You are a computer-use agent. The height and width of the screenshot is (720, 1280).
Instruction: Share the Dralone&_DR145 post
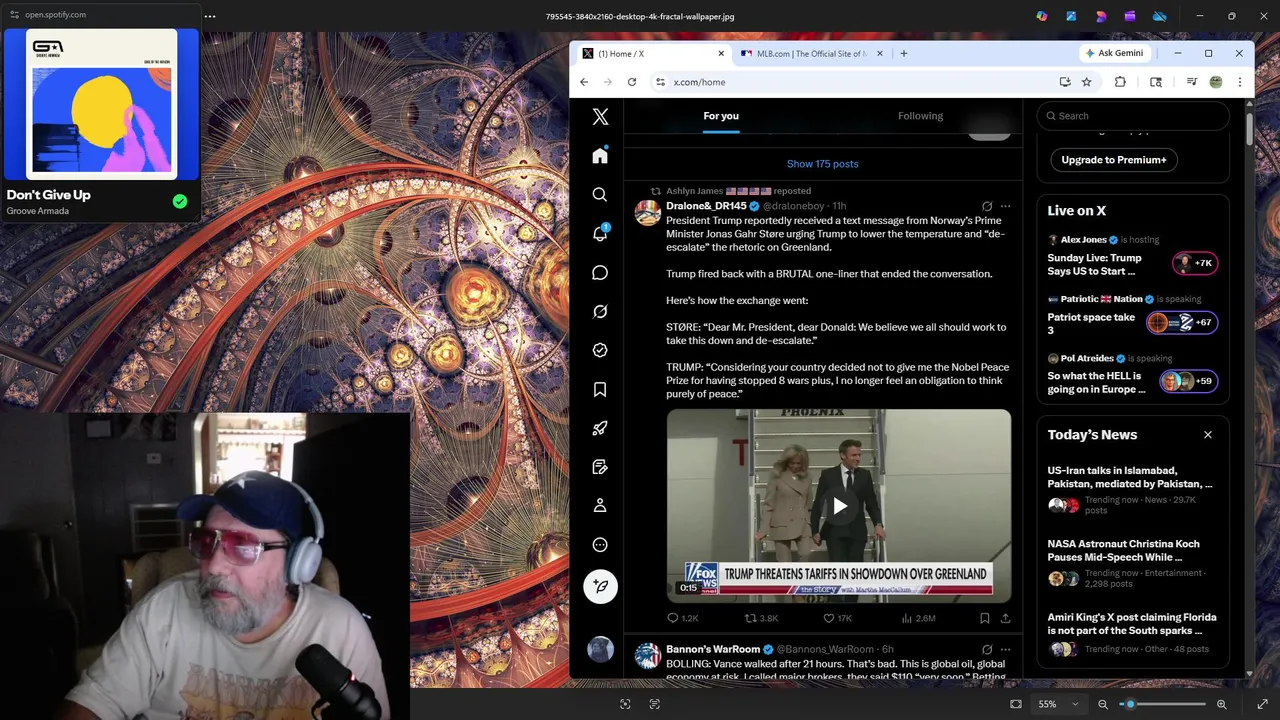[x=1005, y=618]
